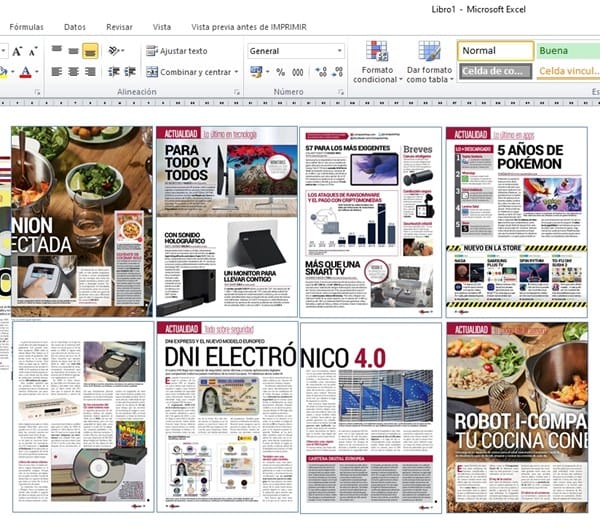The height and width of the screenshot is (530, 600).
Task: Select the page image with EU flags
Action: click(371, 417)
